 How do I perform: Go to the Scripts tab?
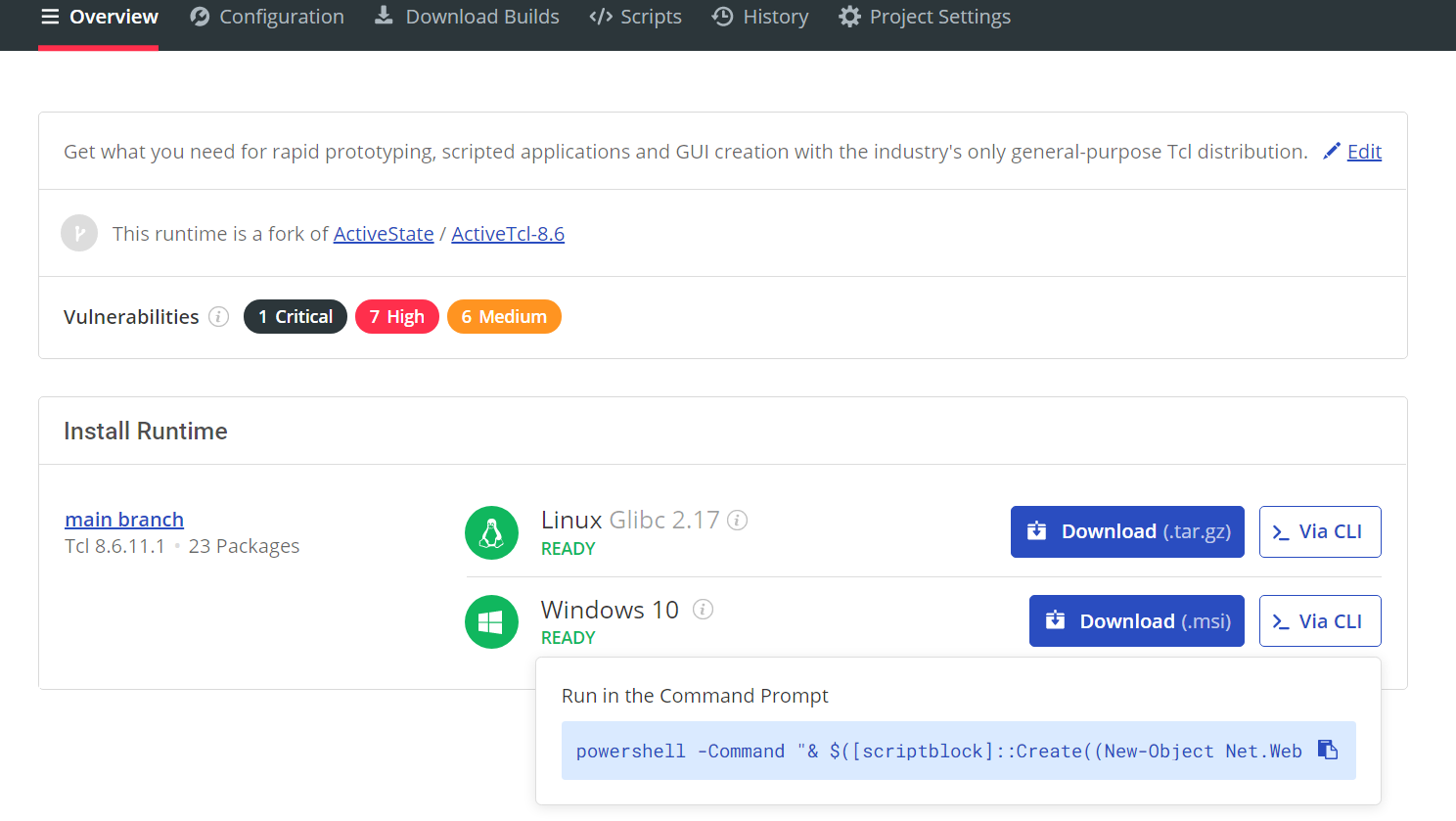click(635, 17)
